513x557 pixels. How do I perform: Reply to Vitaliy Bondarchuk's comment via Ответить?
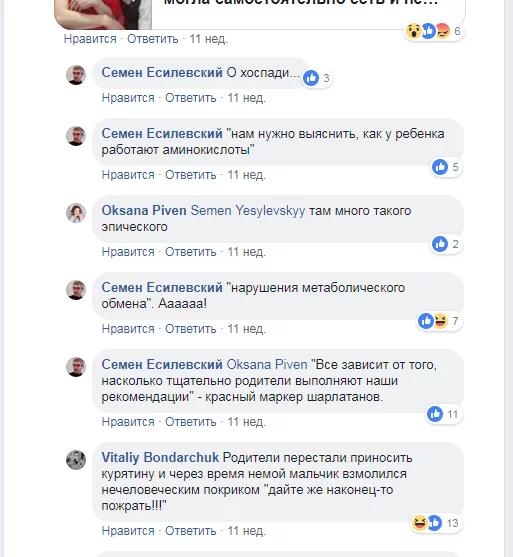point(191,531)
